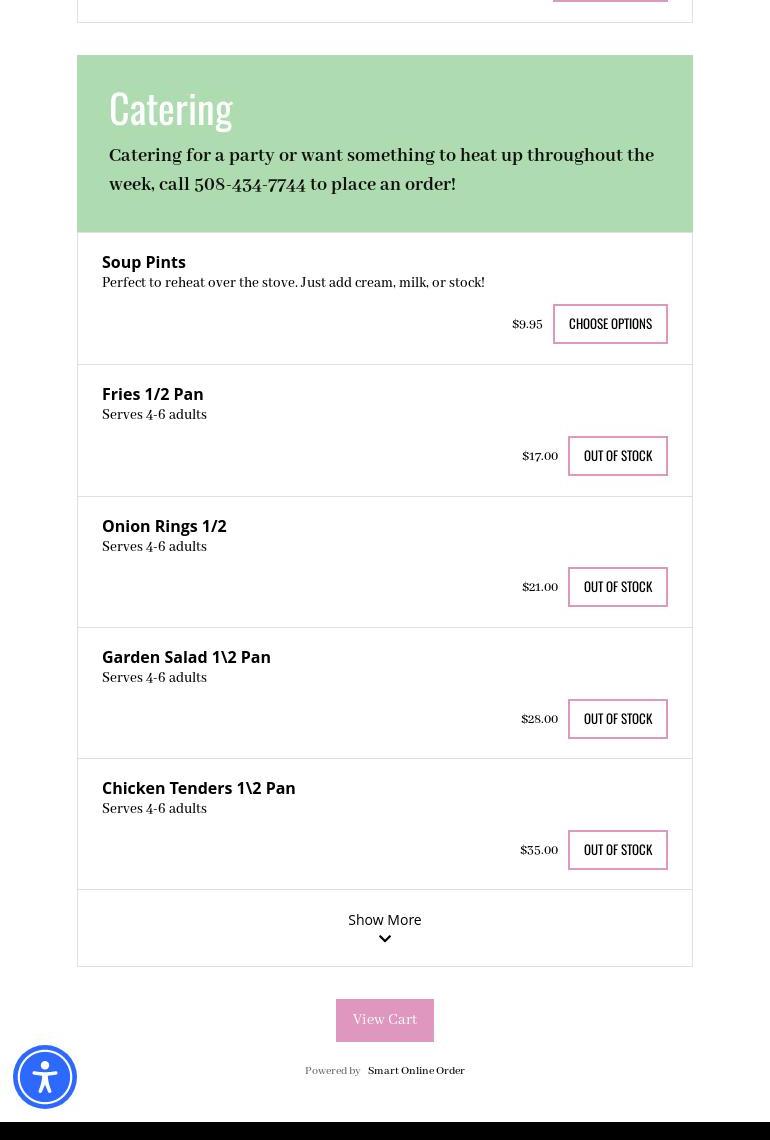Click the phone number 508-434-7744
770x1140 pixels.
(249, 184)
